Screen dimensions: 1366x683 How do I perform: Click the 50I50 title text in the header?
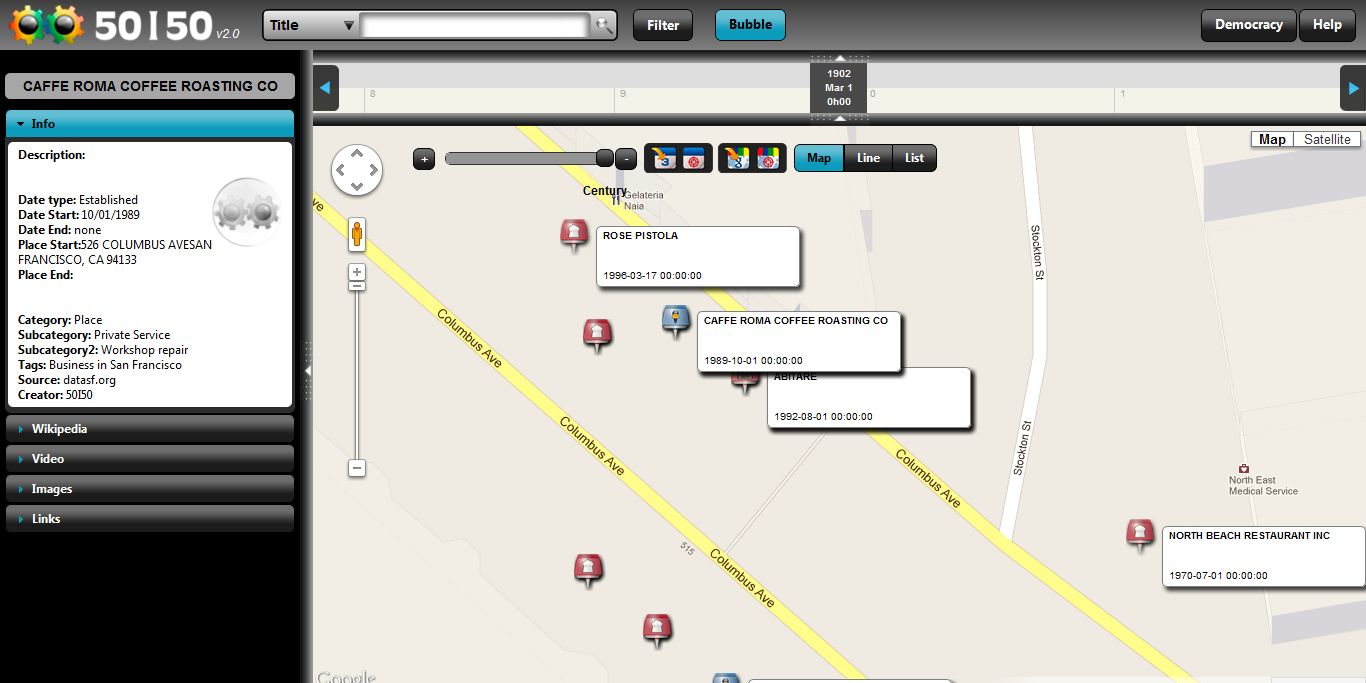tap(153, 26)
